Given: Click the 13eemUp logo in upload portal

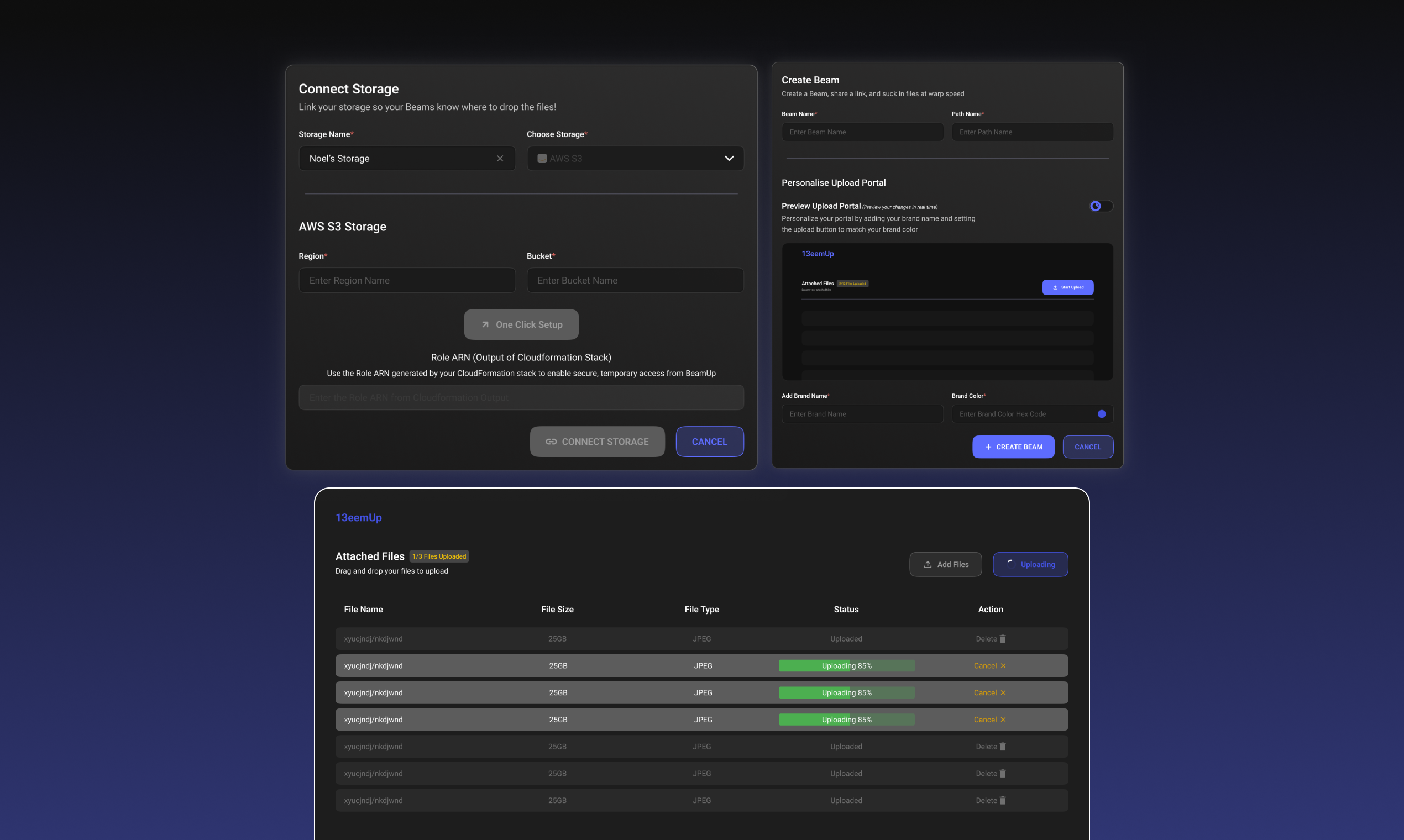Looking at the screenshot, I should (x=359, y=517).
